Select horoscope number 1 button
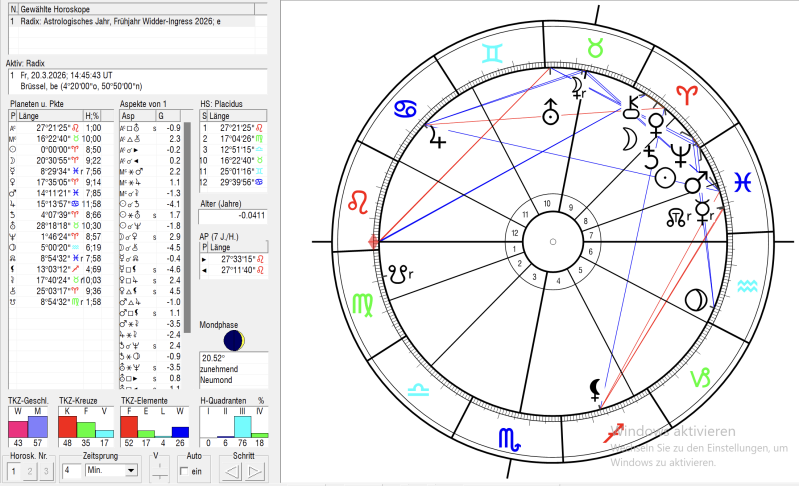Image resolution: width=799 pixels, height=486 pixels. (13, 471)
